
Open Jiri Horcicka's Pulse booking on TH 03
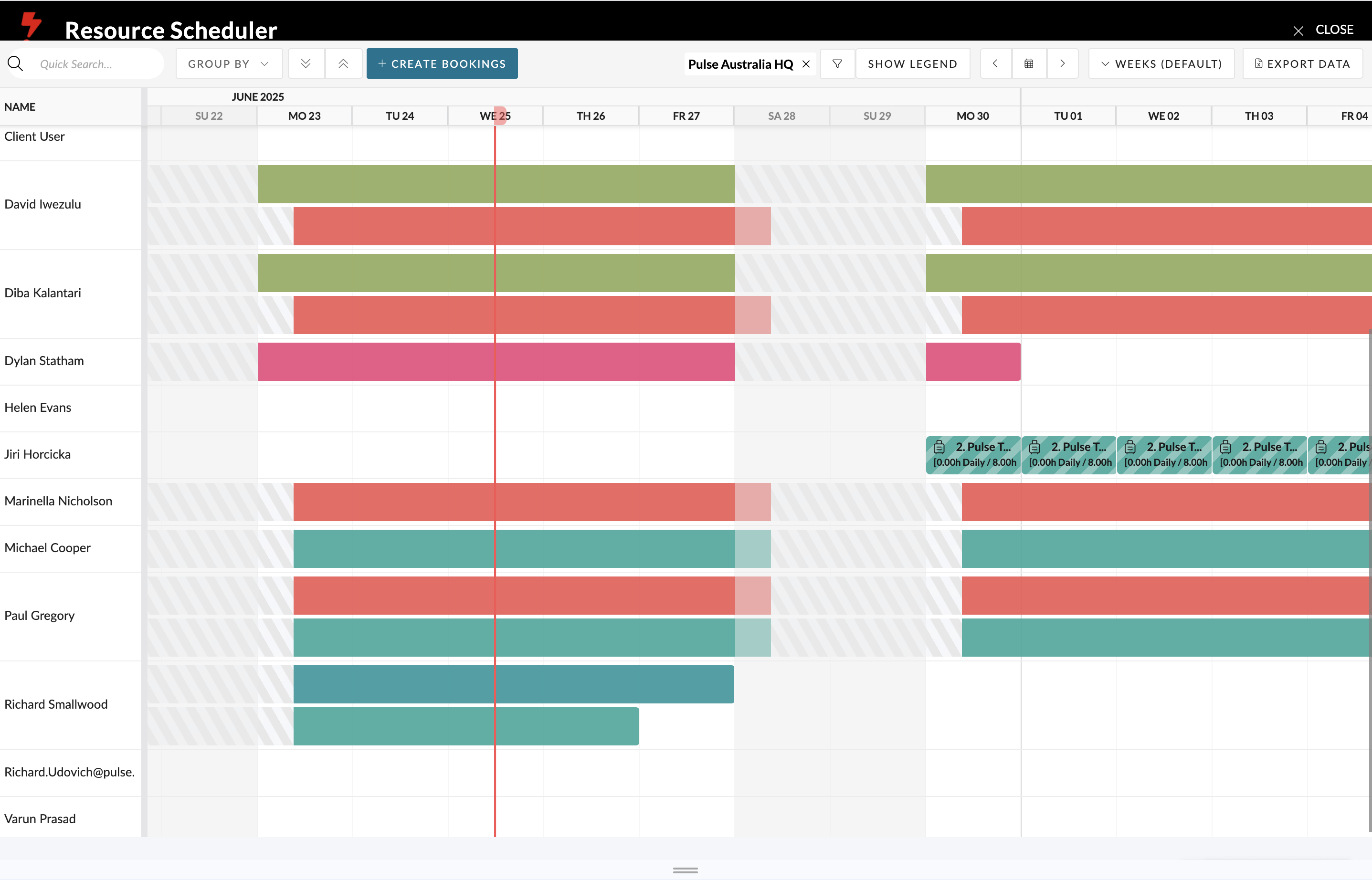1259,455
